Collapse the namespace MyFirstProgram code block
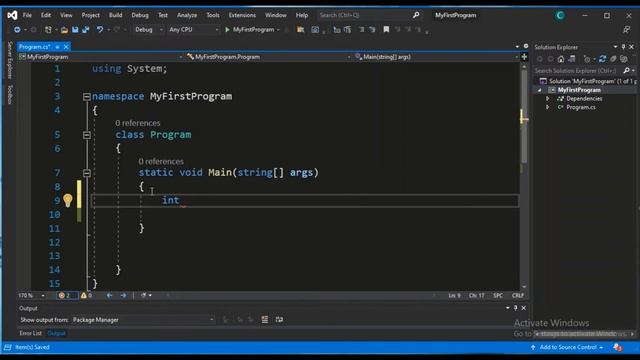The height and width of the screenshot is (360, 640). coord(87,97)
